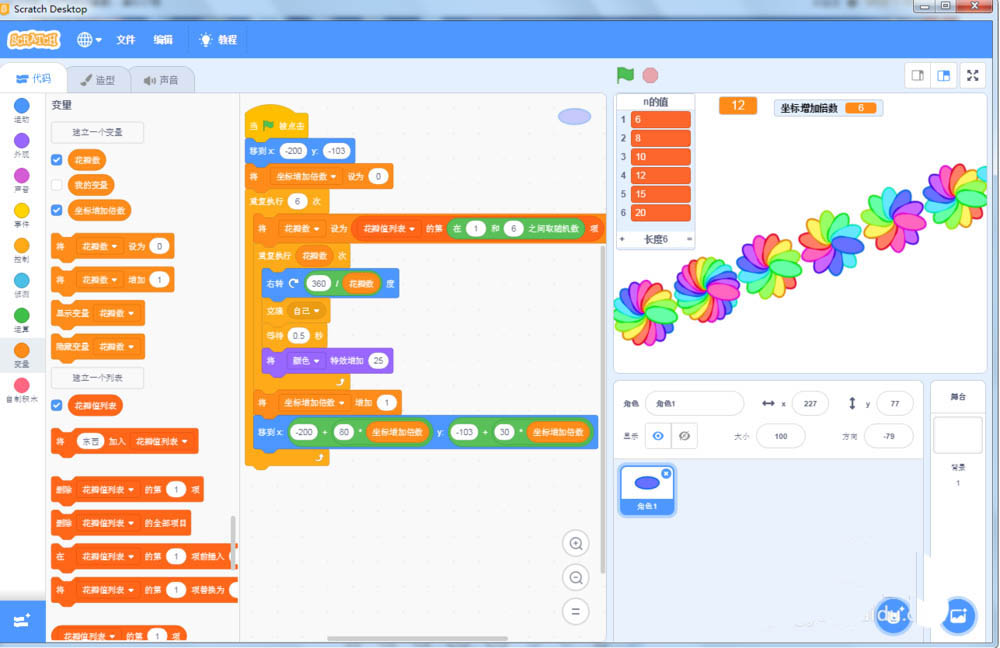Click the 建立一个列表 button
Image resolution: width=1000 pixels, height=648 pixels.
click(x=97, y=378)
